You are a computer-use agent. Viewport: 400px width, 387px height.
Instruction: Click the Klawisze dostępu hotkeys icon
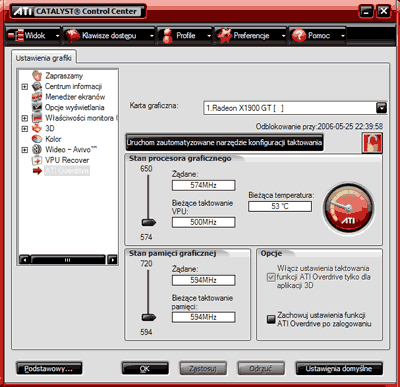[x=73, y=35]
